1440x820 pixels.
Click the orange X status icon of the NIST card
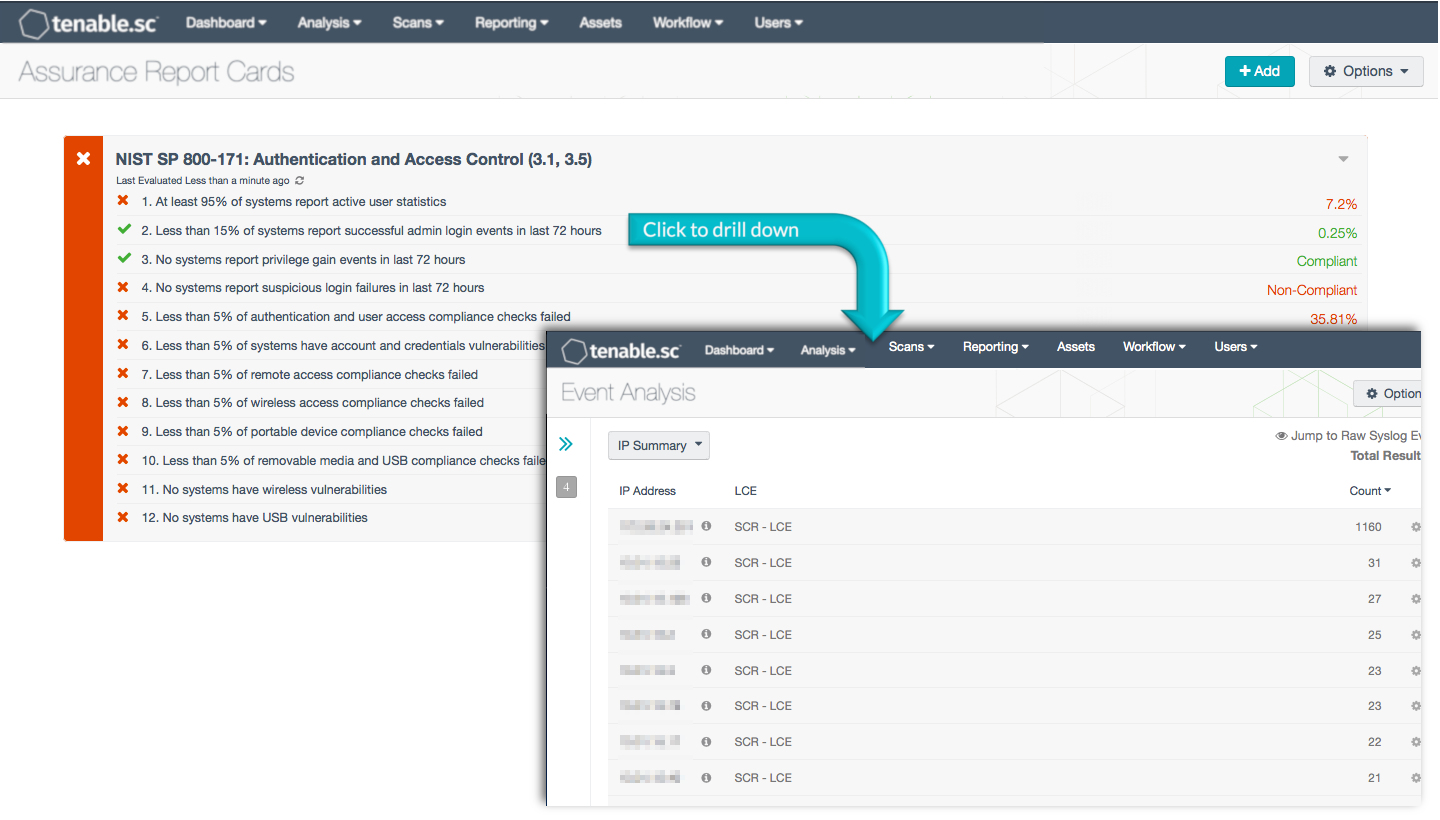84,159
